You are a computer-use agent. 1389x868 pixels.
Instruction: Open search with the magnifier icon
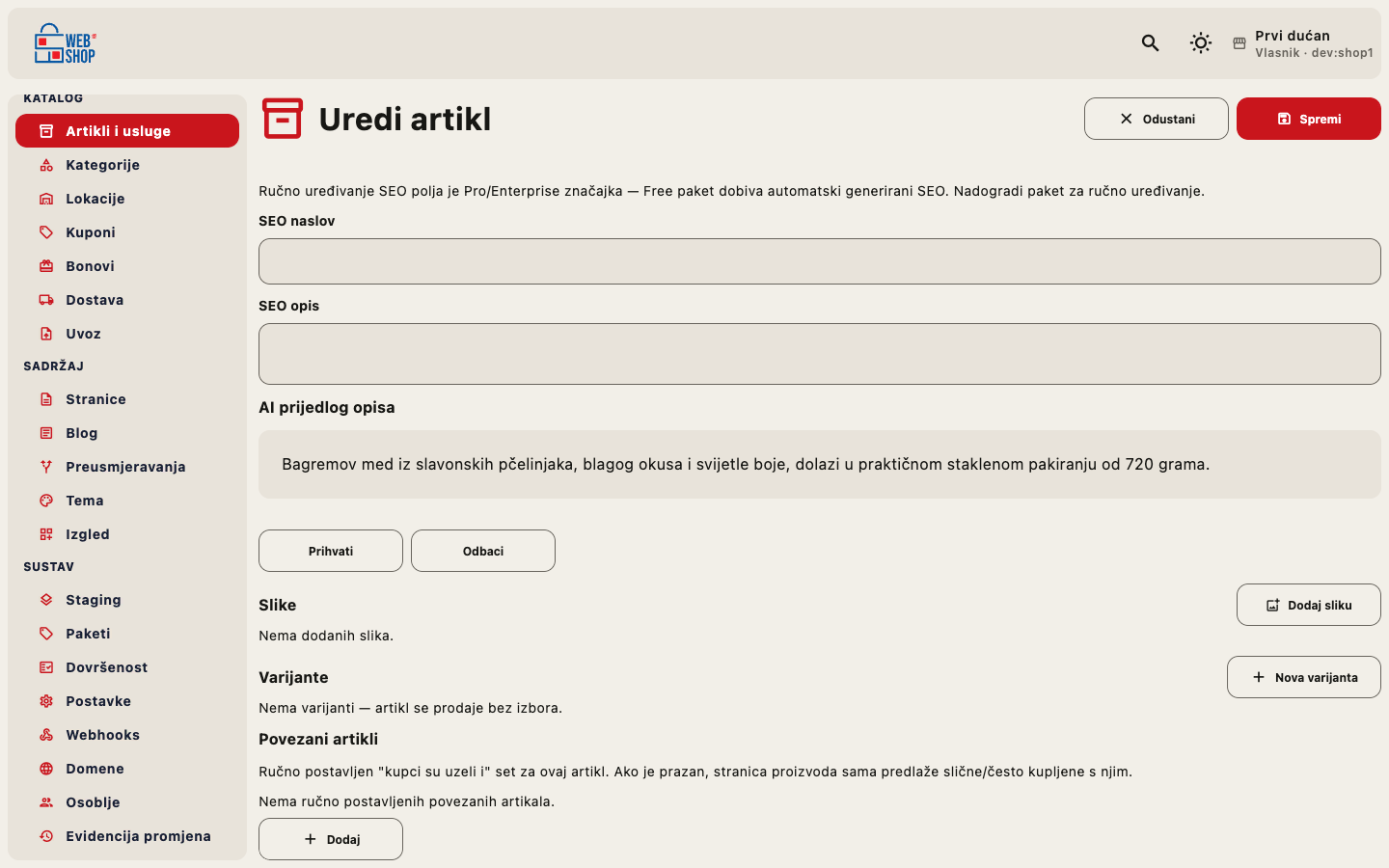click(x=1150, y=43)
